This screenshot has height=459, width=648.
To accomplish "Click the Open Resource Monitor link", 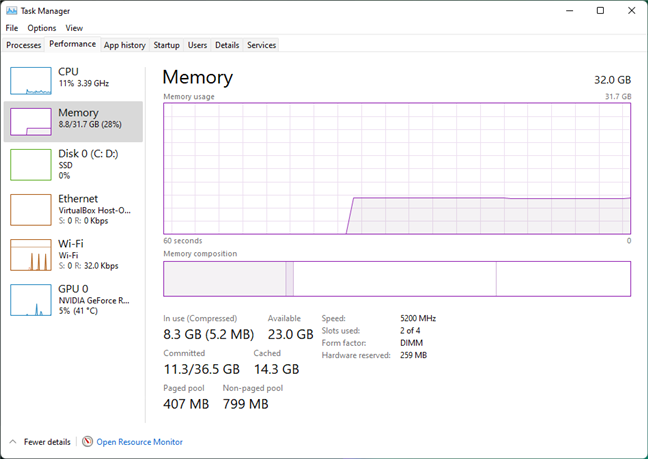I will pos(139,441).
